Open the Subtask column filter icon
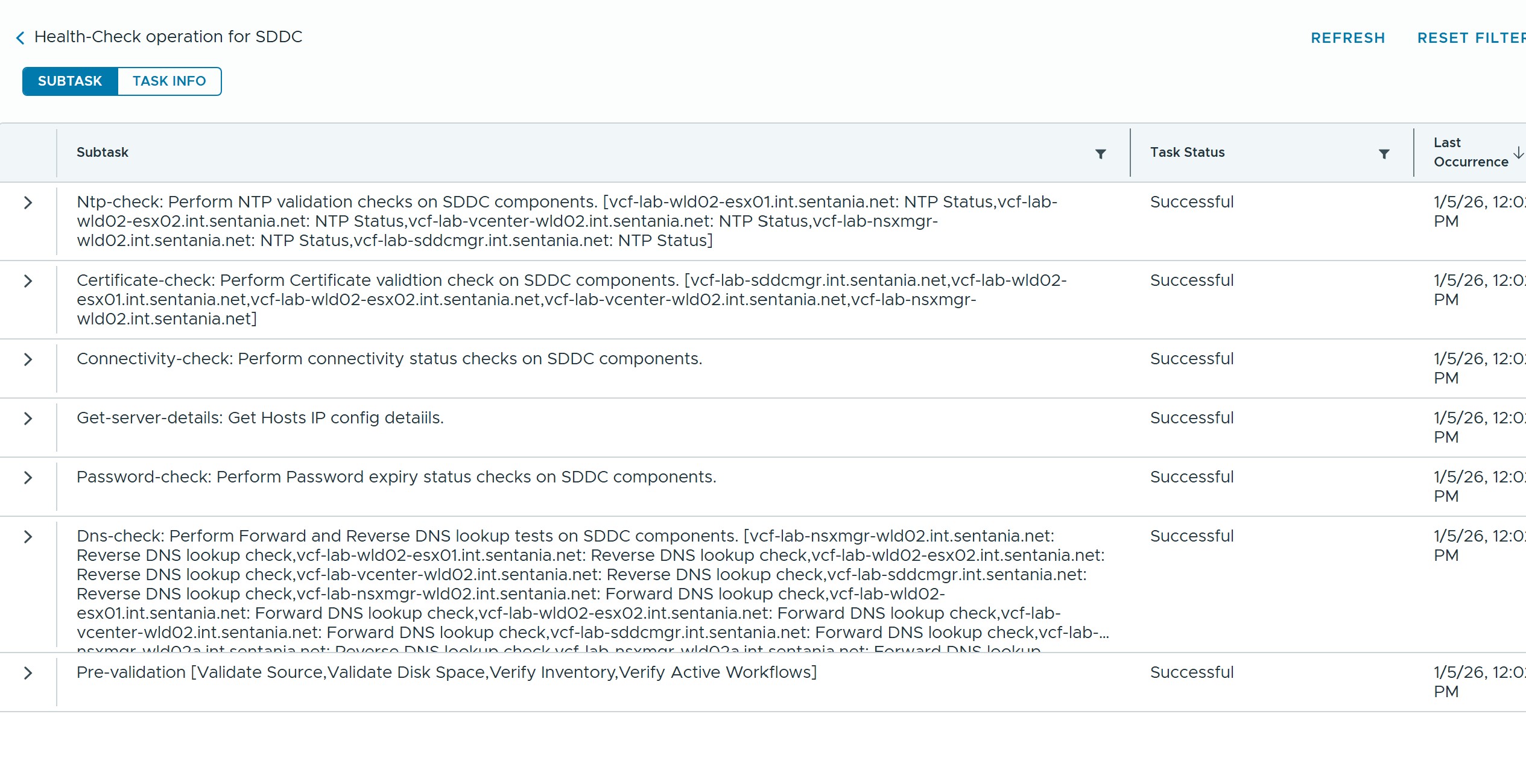1526x784 pixels. (x=1100, y=154)
